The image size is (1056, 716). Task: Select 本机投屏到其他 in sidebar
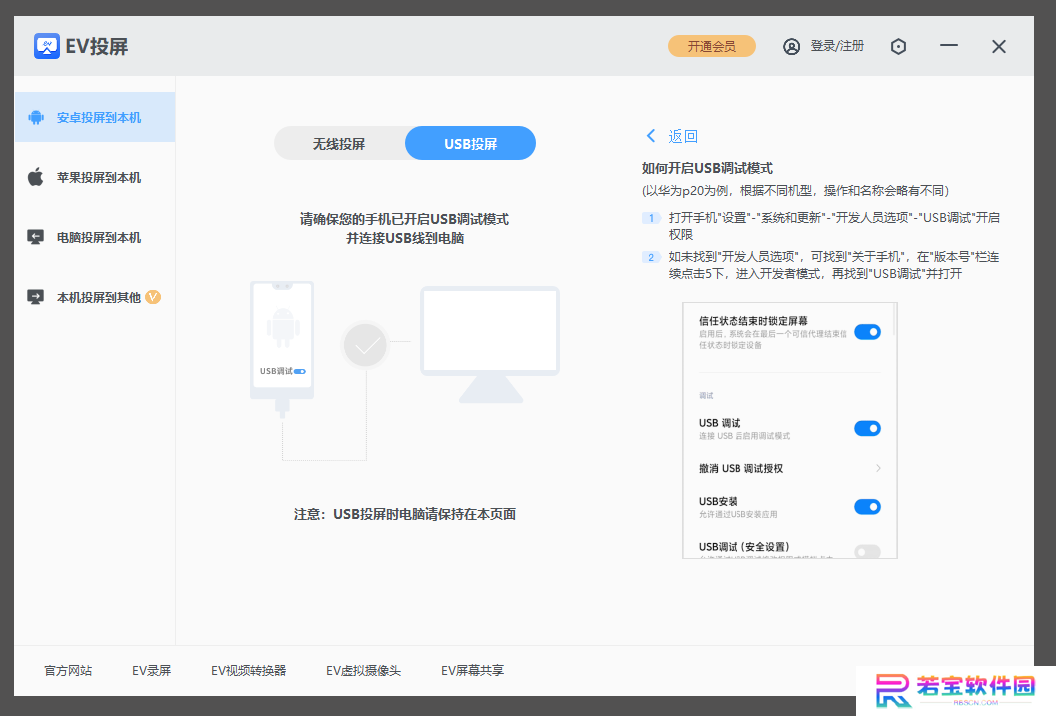click(95, 297)
